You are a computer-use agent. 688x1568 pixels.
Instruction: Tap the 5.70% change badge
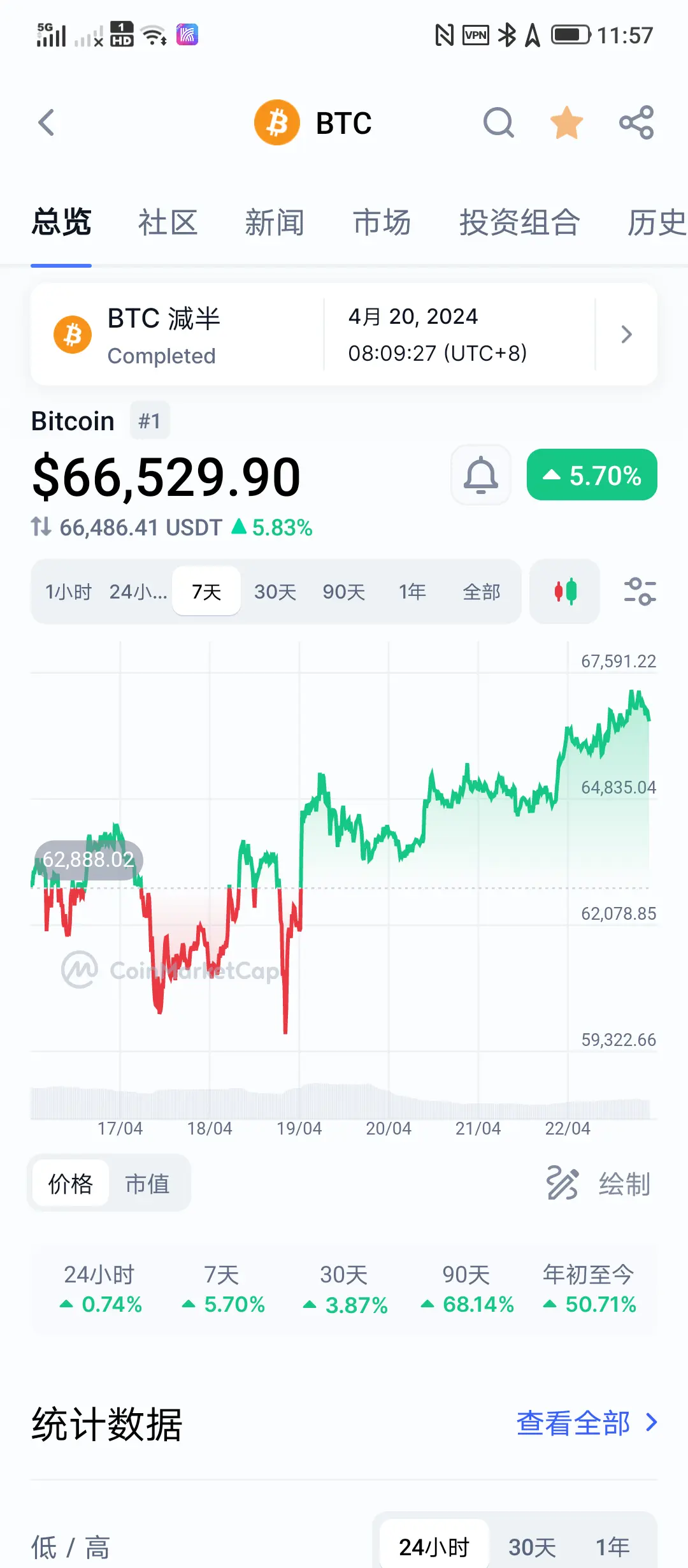click(x=592, y=475)
